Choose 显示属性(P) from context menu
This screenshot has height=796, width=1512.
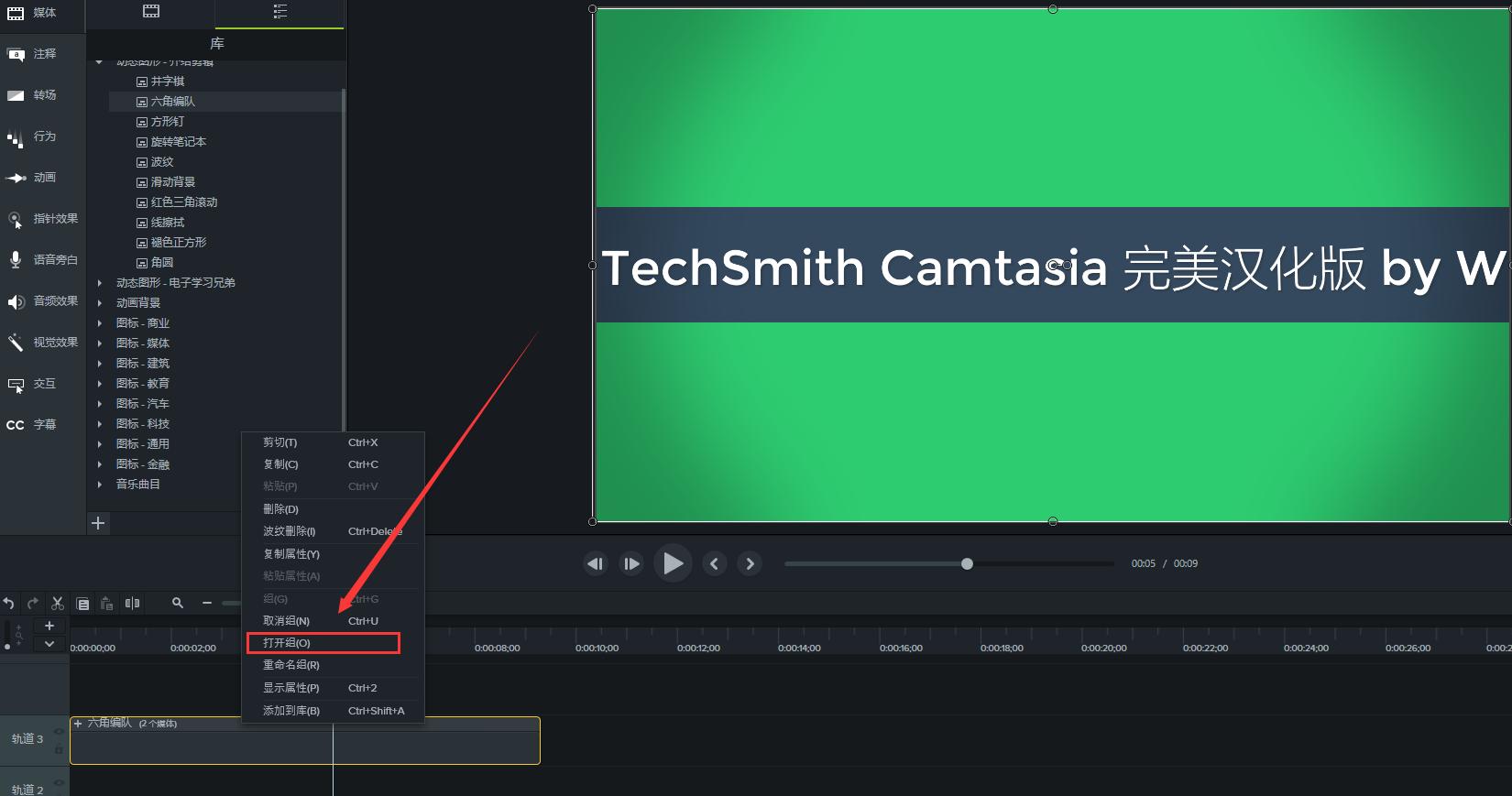coord(333,688)
